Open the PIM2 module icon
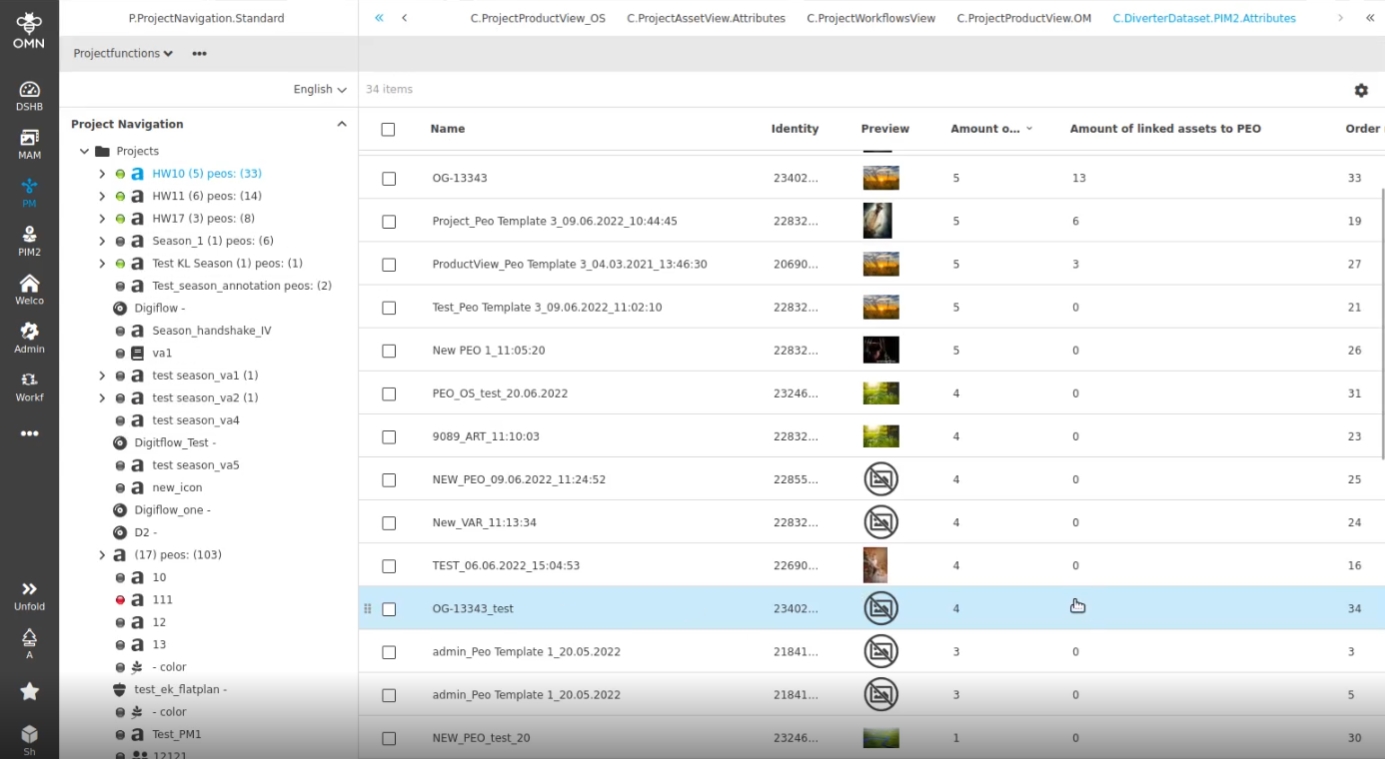This screenshot has height=759, width=1385. 29,241
